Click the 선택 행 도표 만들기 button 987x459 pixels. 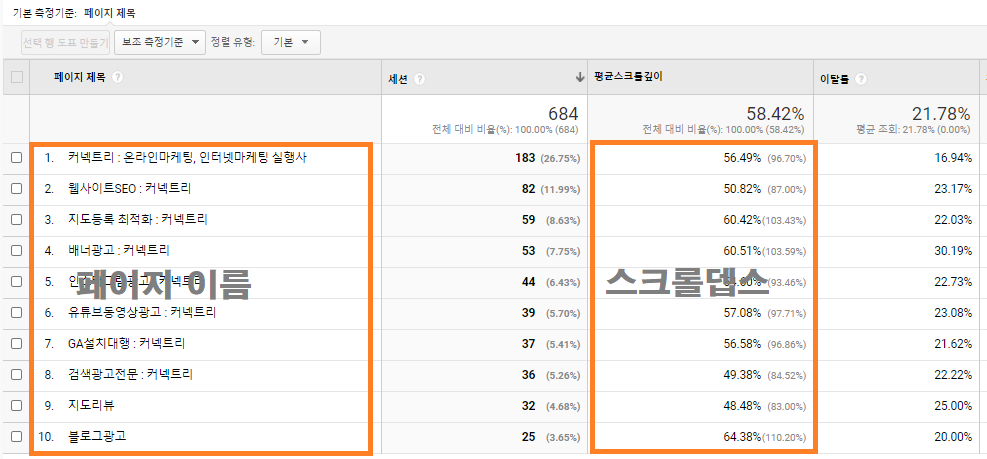click(x=65, y=42)
